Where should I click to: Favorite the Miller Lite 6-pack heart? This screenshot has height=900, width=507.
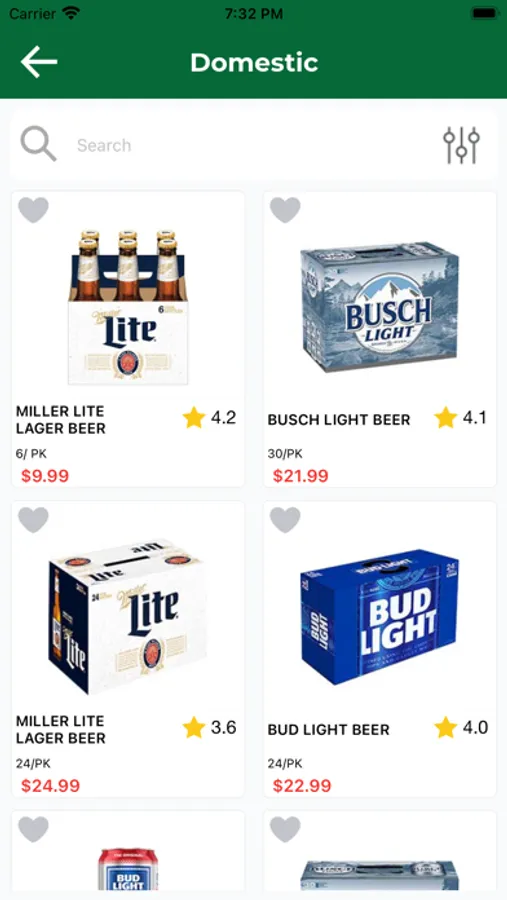tap(33, 210)
